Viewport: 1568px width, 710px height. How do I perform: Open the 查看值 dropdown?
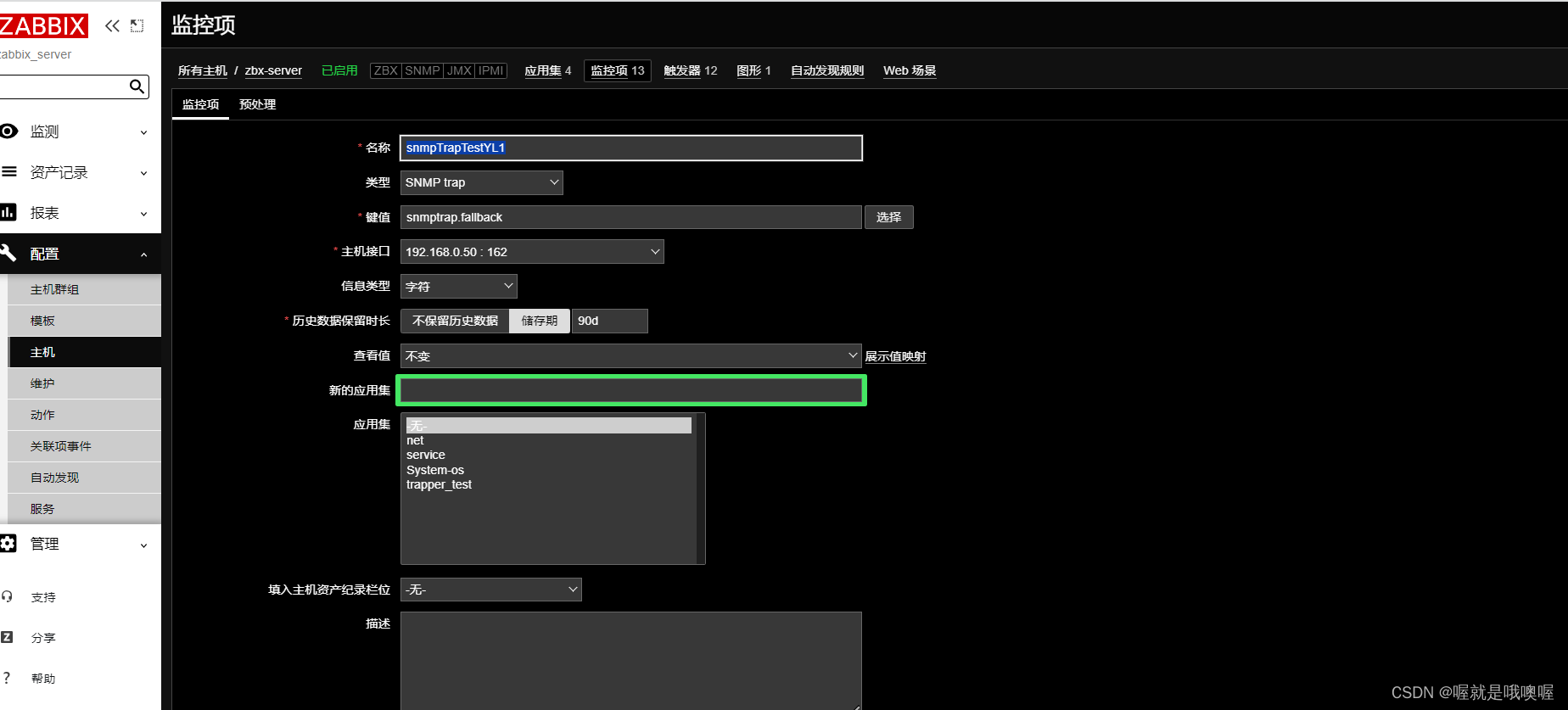[630, 356]
